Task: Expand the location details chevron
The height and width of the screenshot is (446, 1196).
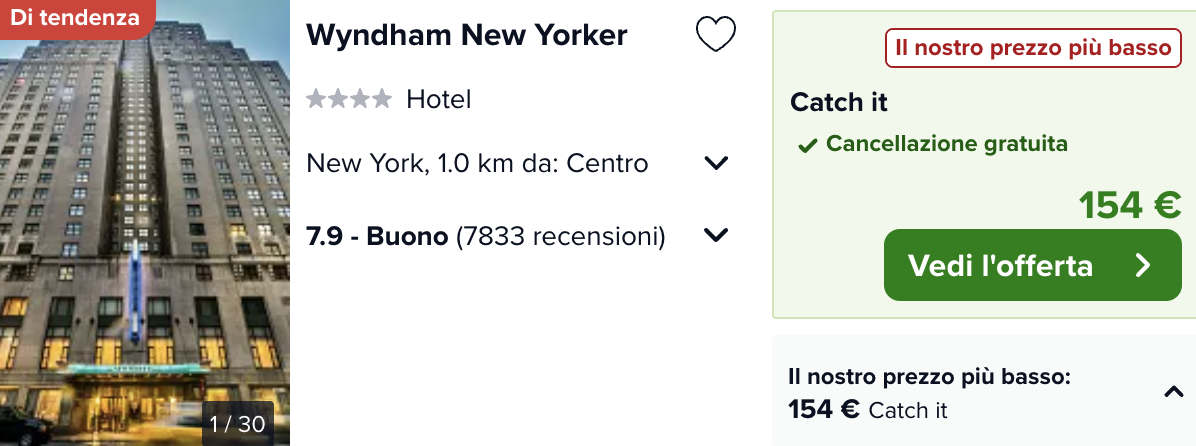Action: click(x=716, y=163)
